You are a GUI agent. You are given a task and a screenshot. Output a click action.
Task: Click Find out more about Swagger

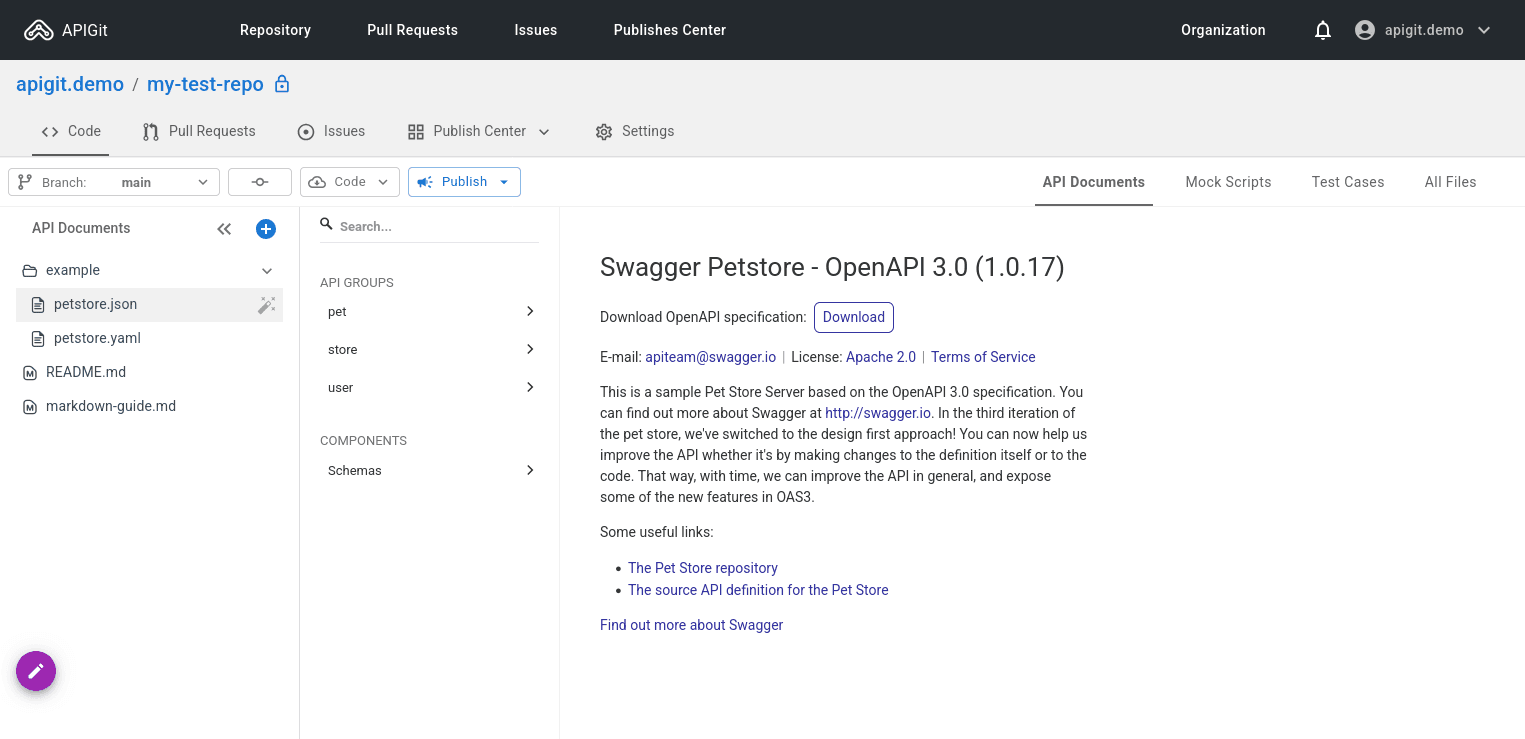coord(691,625)
